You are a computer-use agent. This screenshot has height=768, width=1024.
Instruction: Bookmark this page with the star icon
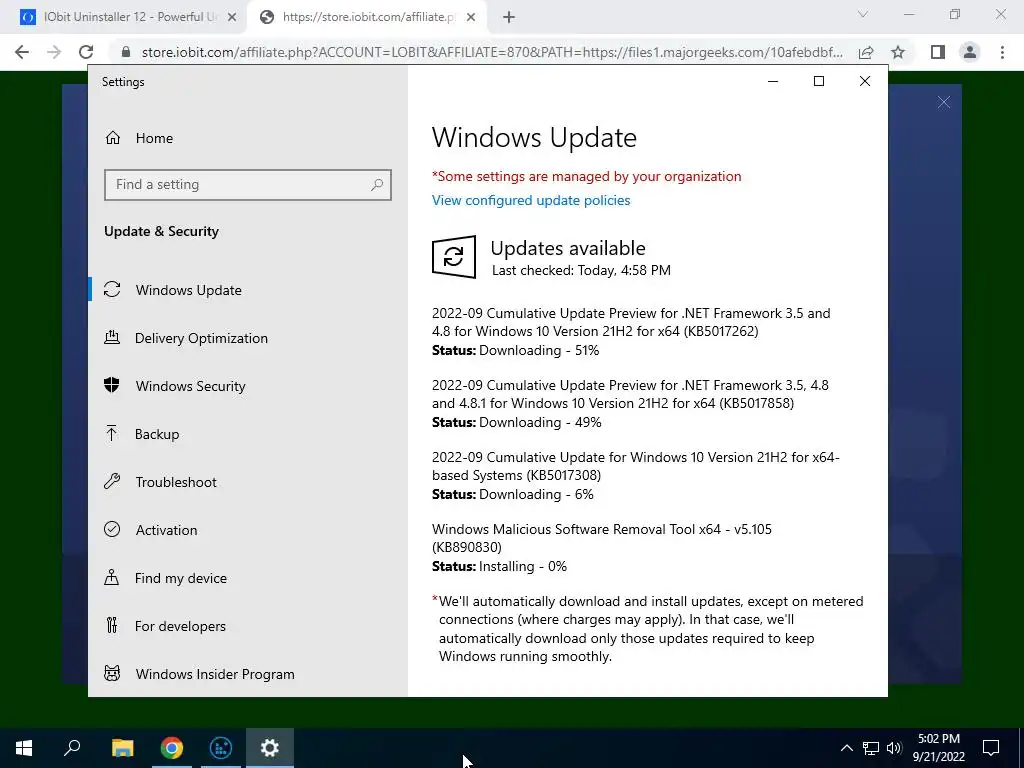coord(898,52)
